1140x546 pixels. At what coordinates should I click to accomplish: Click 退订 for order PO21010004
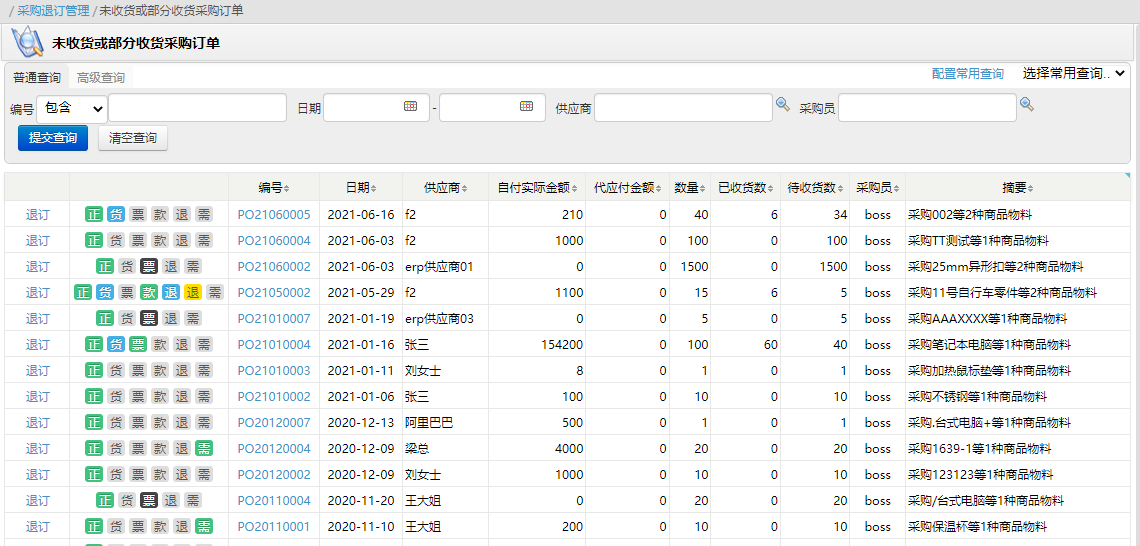(37, 345)
